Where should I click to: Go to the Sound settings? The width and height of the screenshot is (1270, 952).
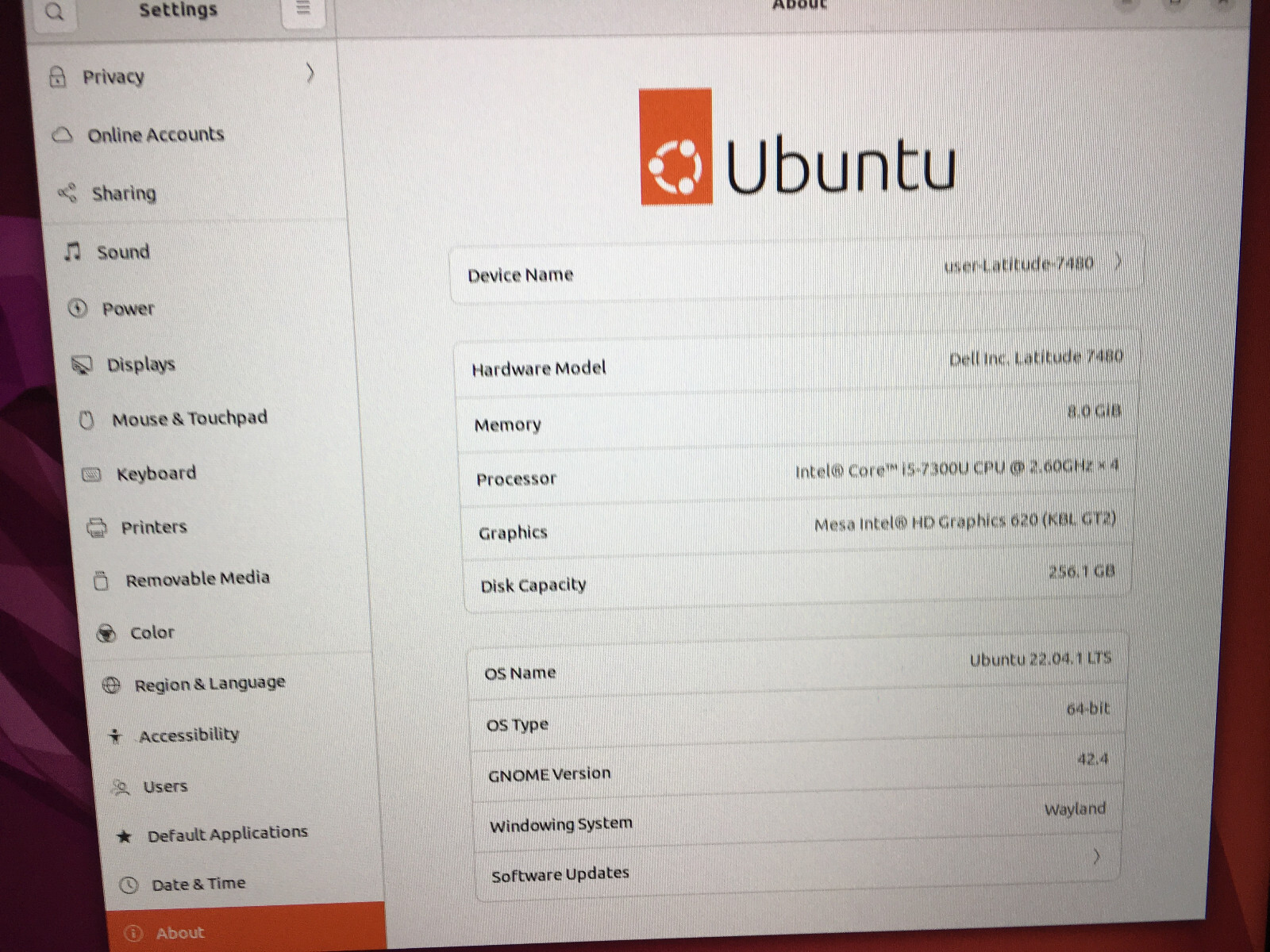199,251
